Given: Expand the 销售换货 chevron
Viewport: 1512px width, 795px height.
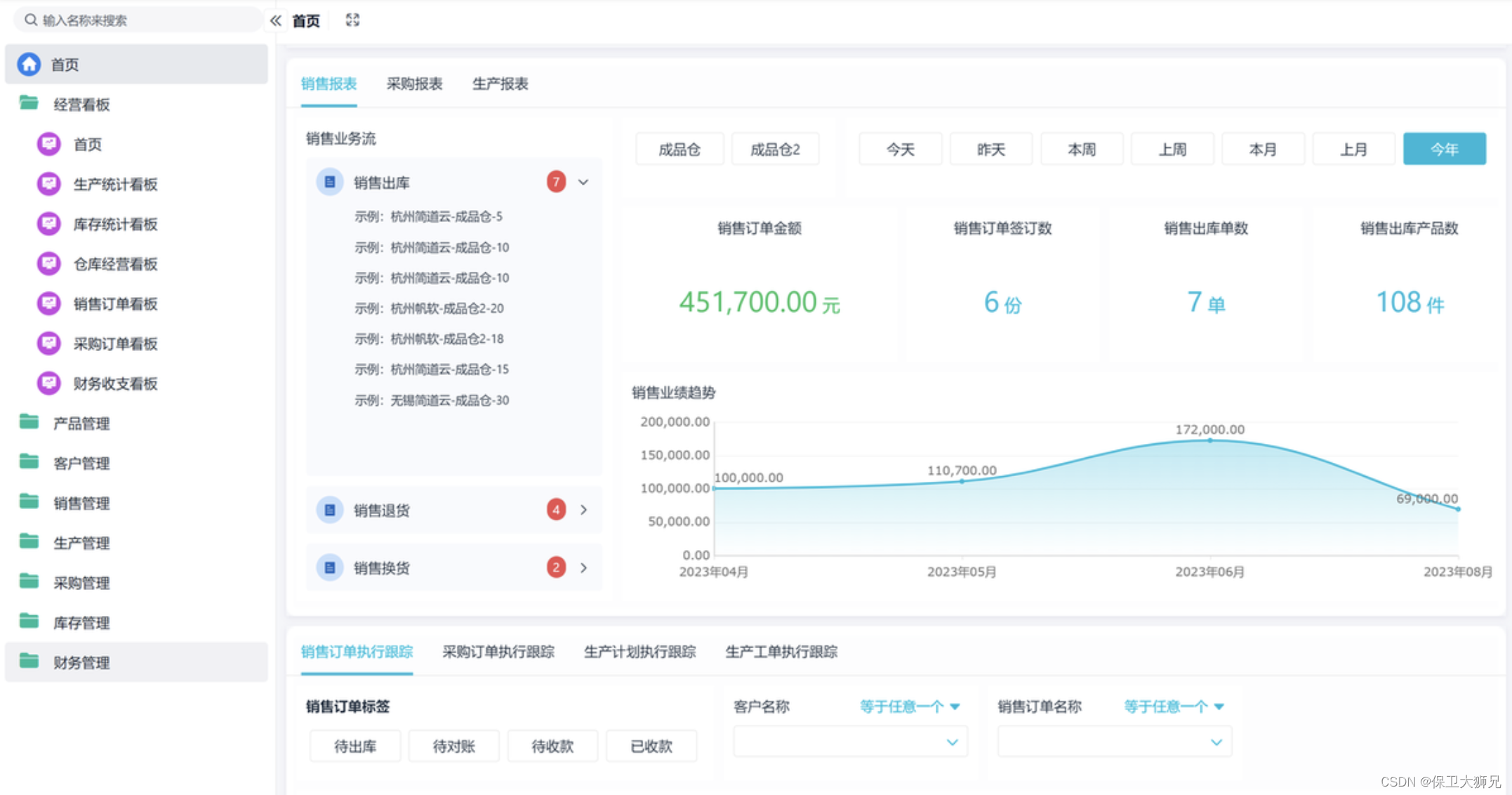Looking at the screenshot, I should coord(584,567).
